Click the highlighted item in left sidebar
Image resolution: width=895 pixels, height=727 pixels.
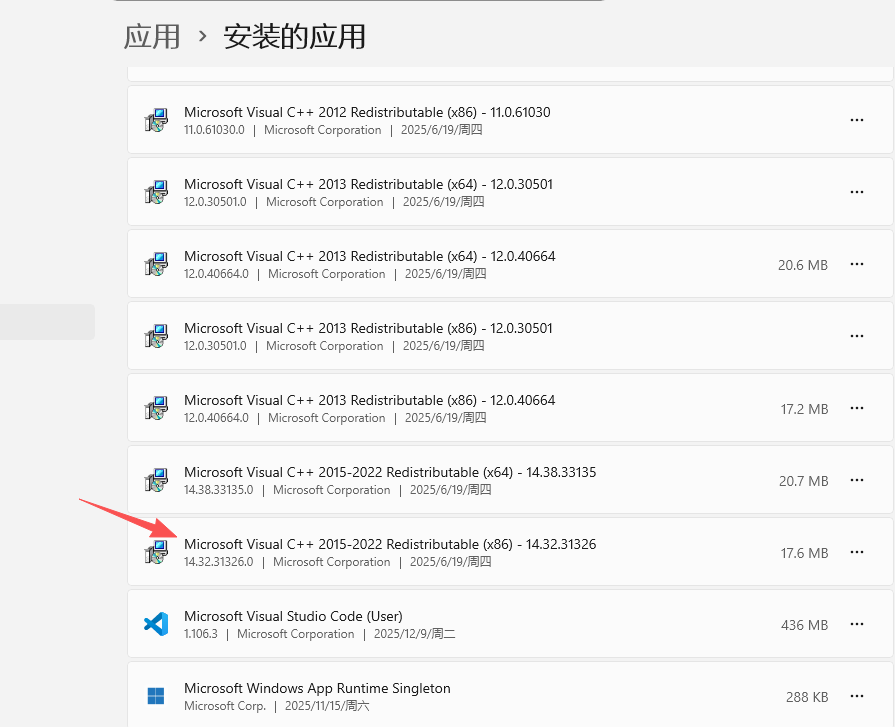click(x=47, y=322)
